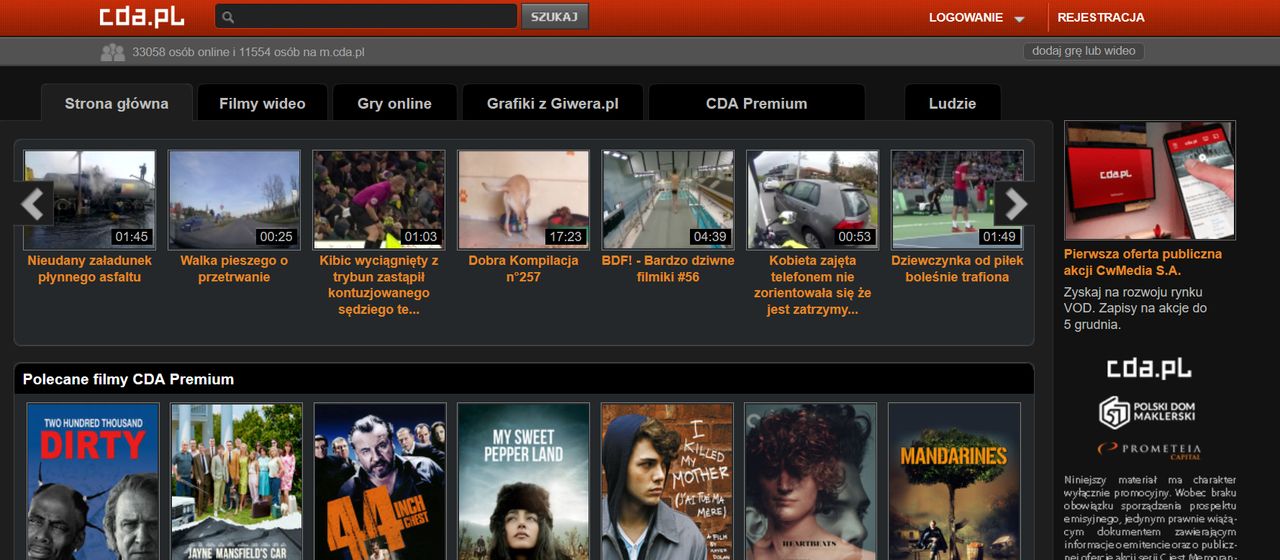Open 'Pierwsza oferta publiczna akcji CwMedia' link

tap(1143, 262)
